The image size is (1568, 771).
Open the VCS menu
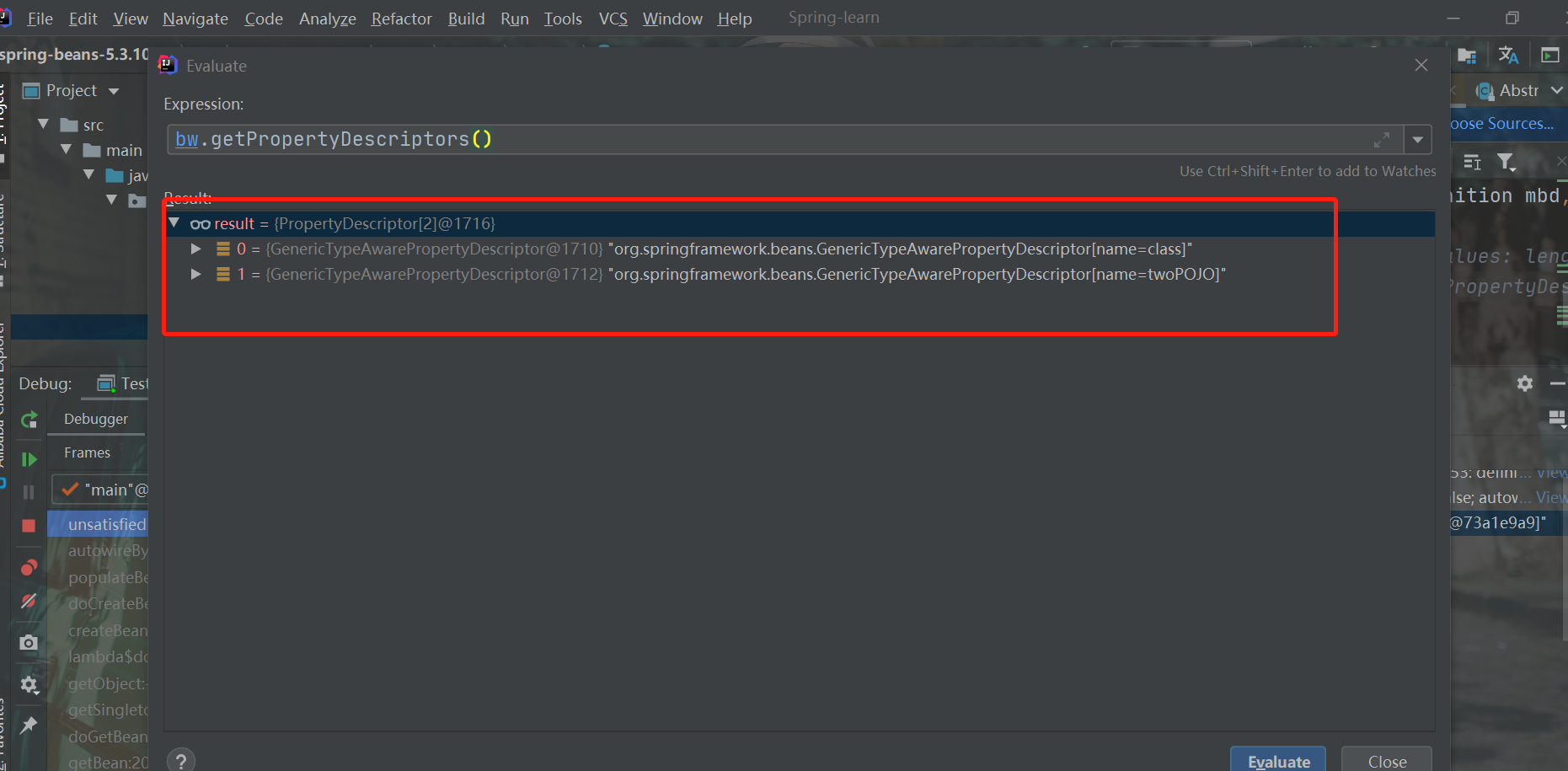613,19
